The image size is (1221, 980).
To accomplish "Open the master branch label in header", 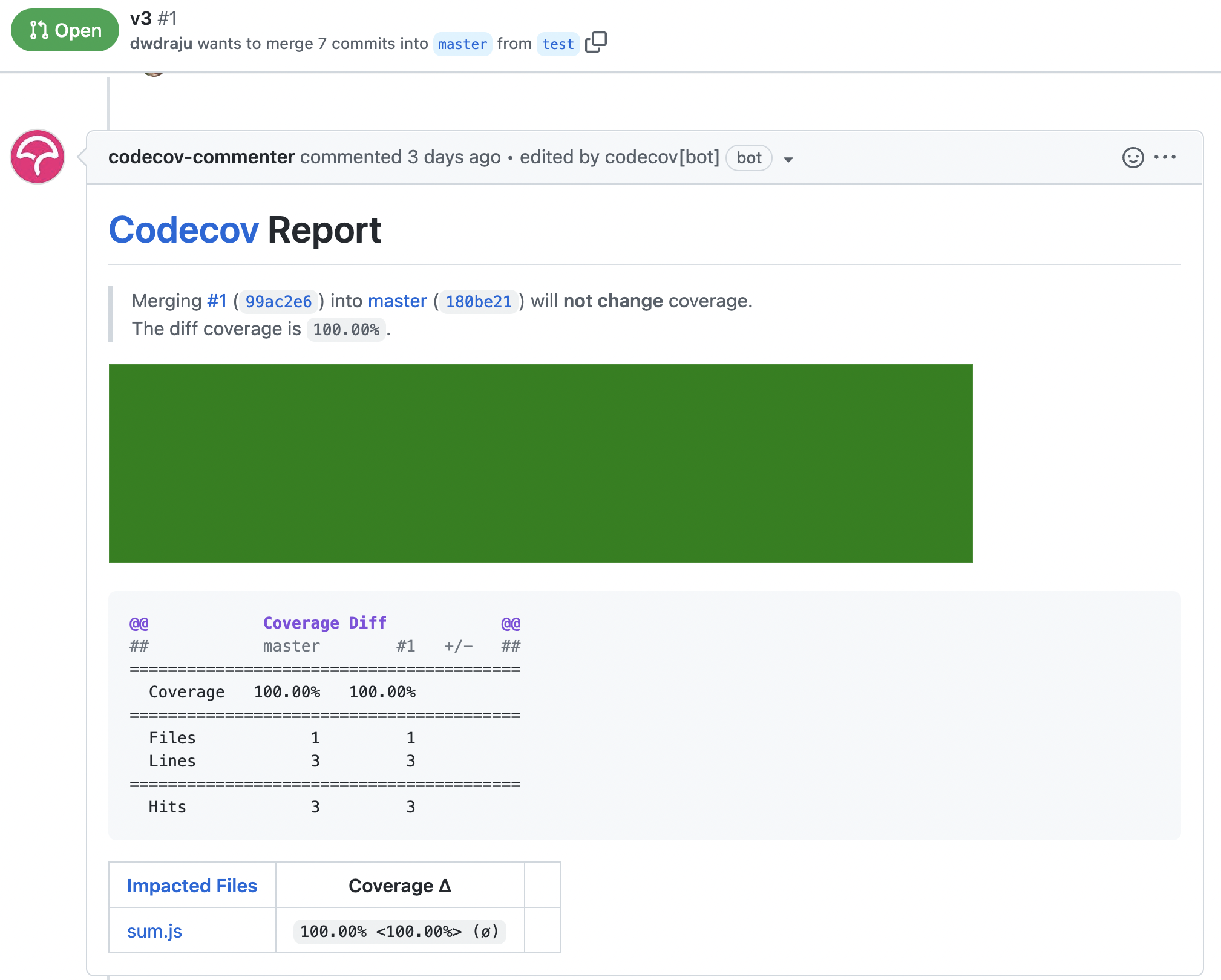I will coord(462,44).
